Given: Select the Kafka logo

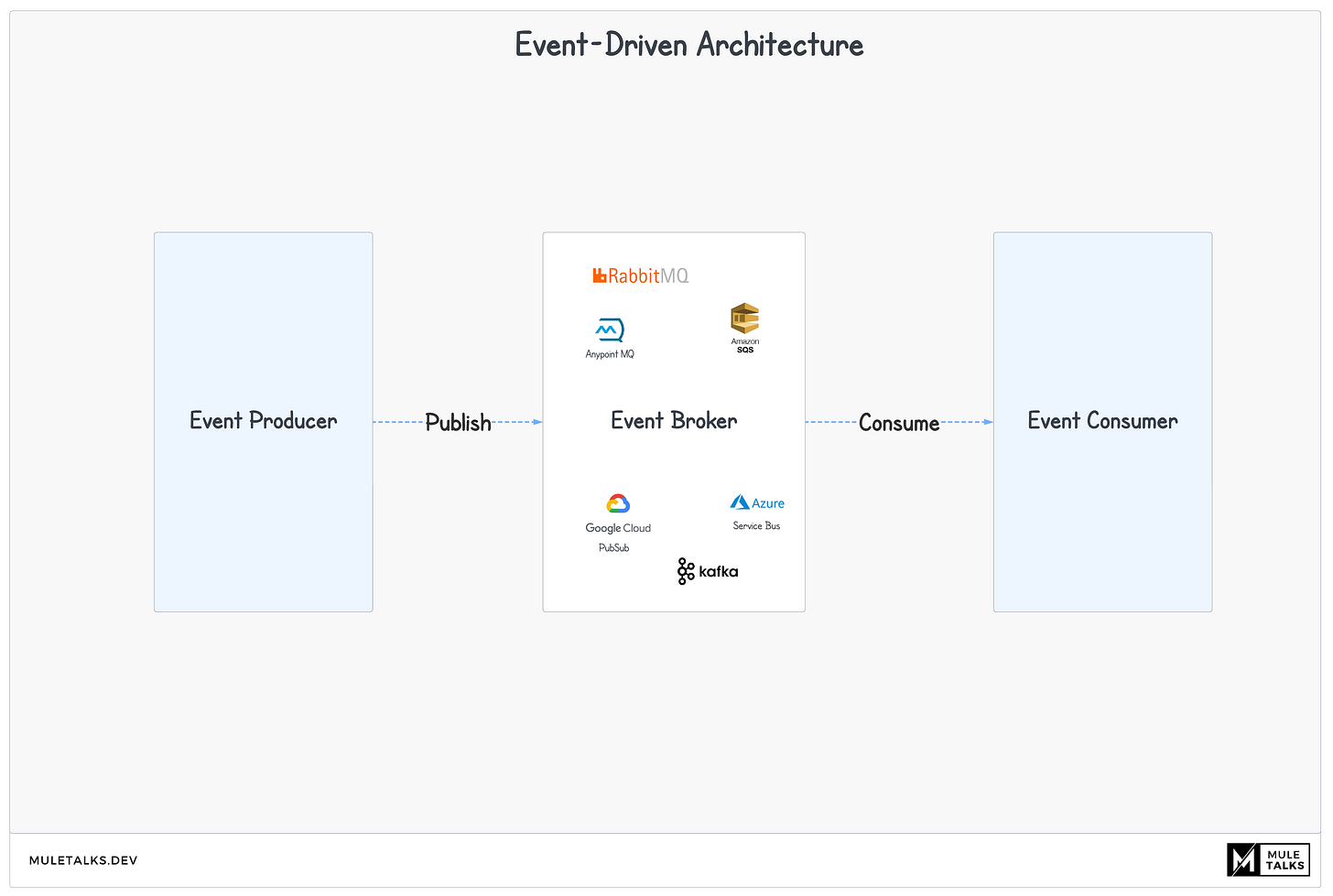Looking at the screenshot, I should coord(708,571).
